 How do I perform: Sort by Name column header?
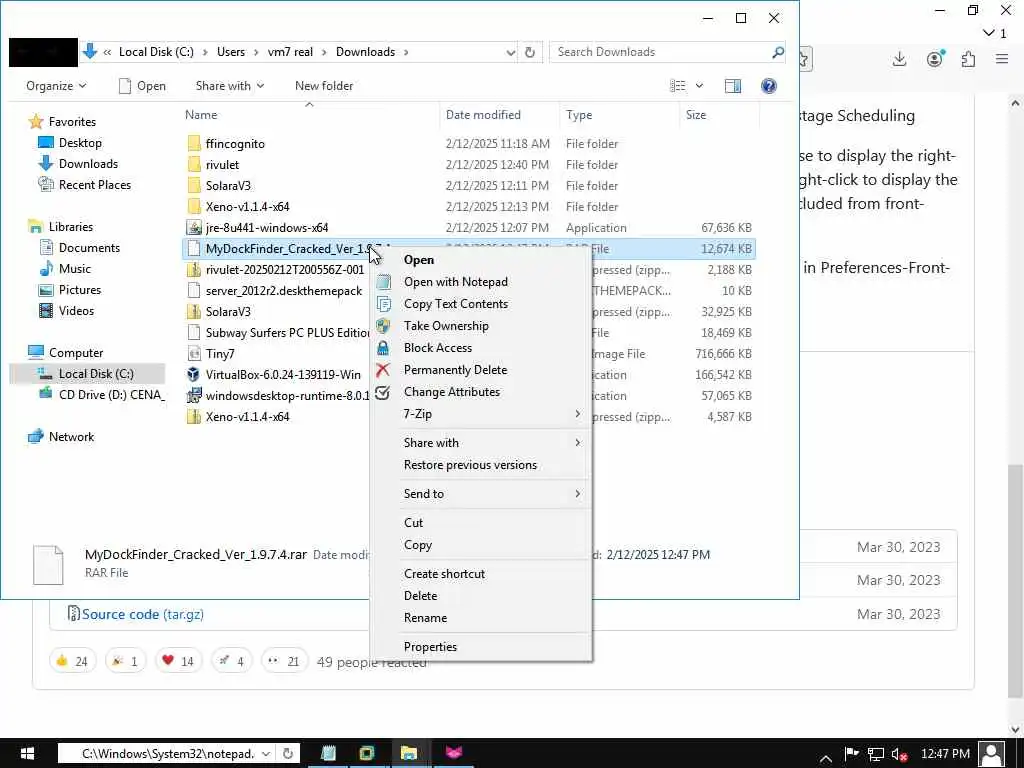tap(201, 115)
